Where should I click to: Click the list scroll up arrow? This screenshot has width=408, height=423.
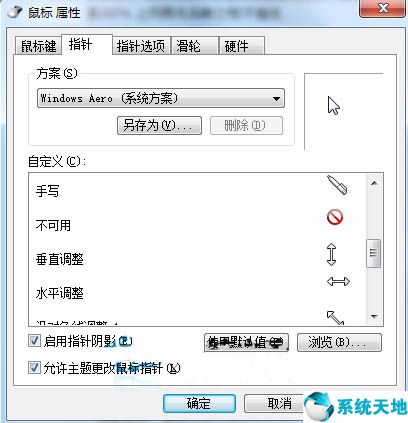[x=374, y=183]
